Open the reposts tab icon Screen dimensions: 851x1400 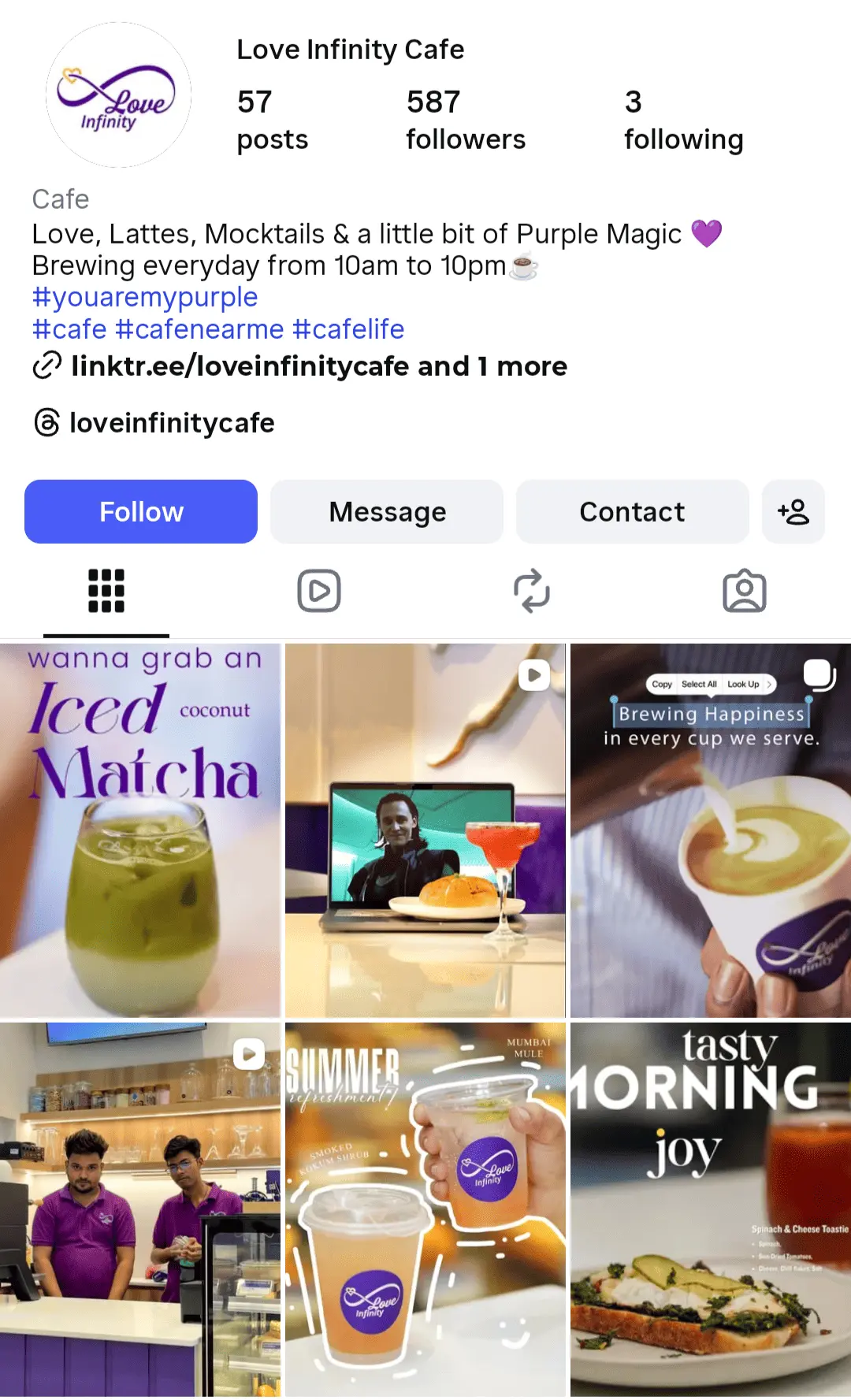532,591
